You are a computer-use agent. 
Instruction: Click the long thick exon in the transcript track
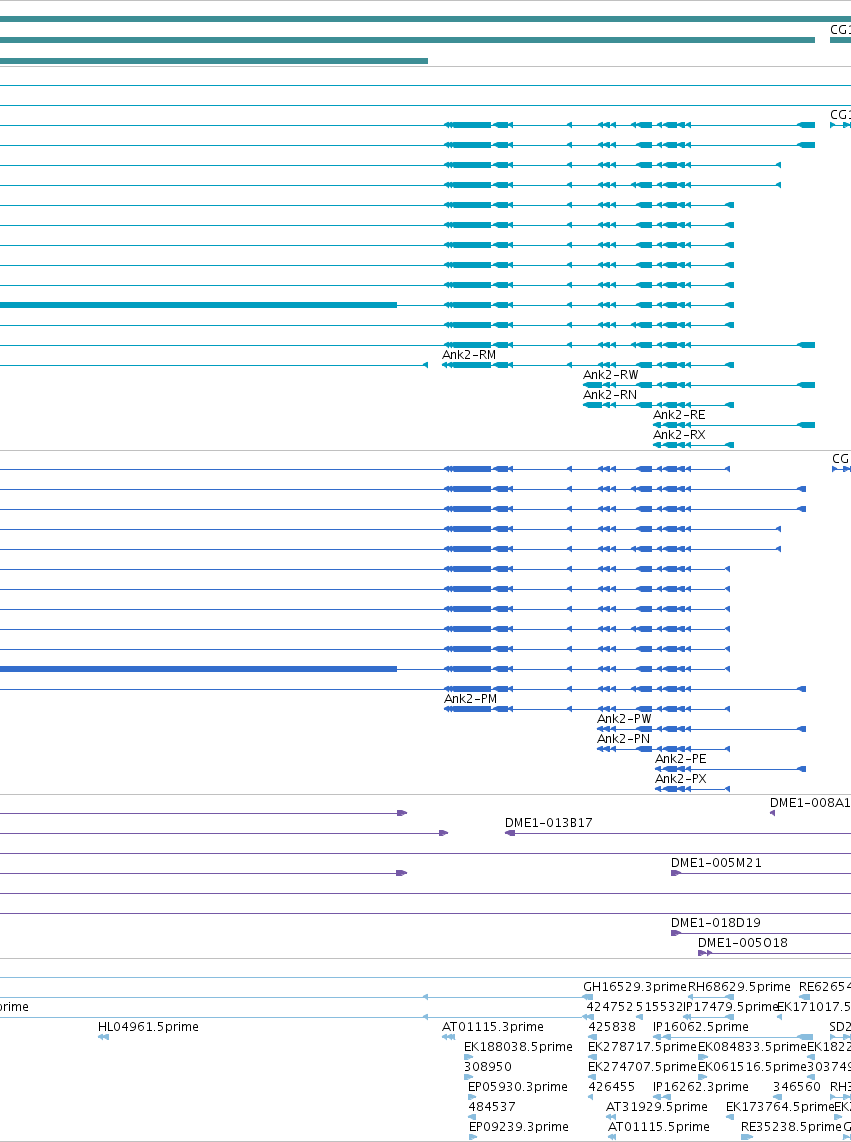[x=198, y=305]
